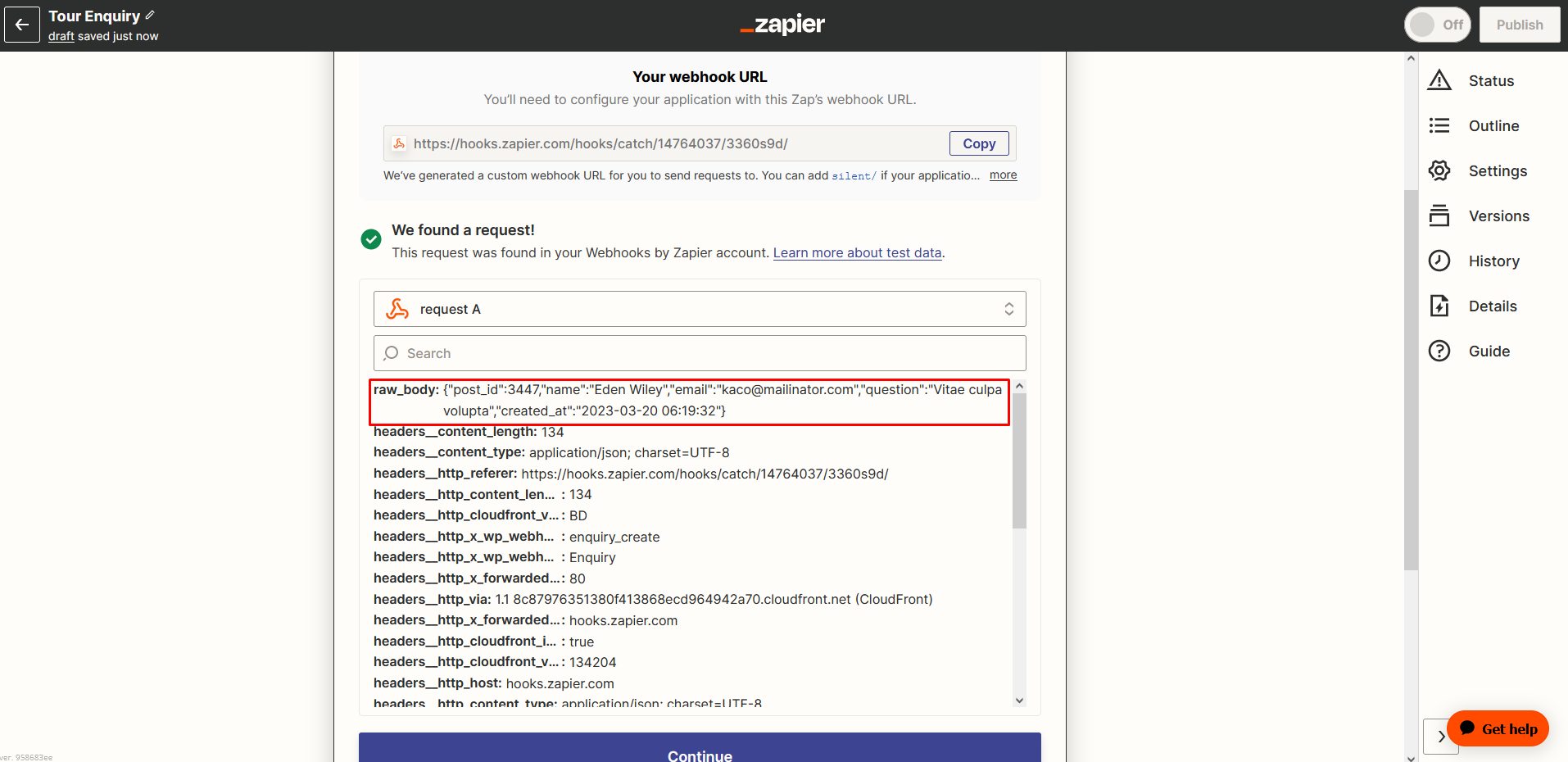
Task: Click the request data scroll-up arrow
Action: 1019,385
